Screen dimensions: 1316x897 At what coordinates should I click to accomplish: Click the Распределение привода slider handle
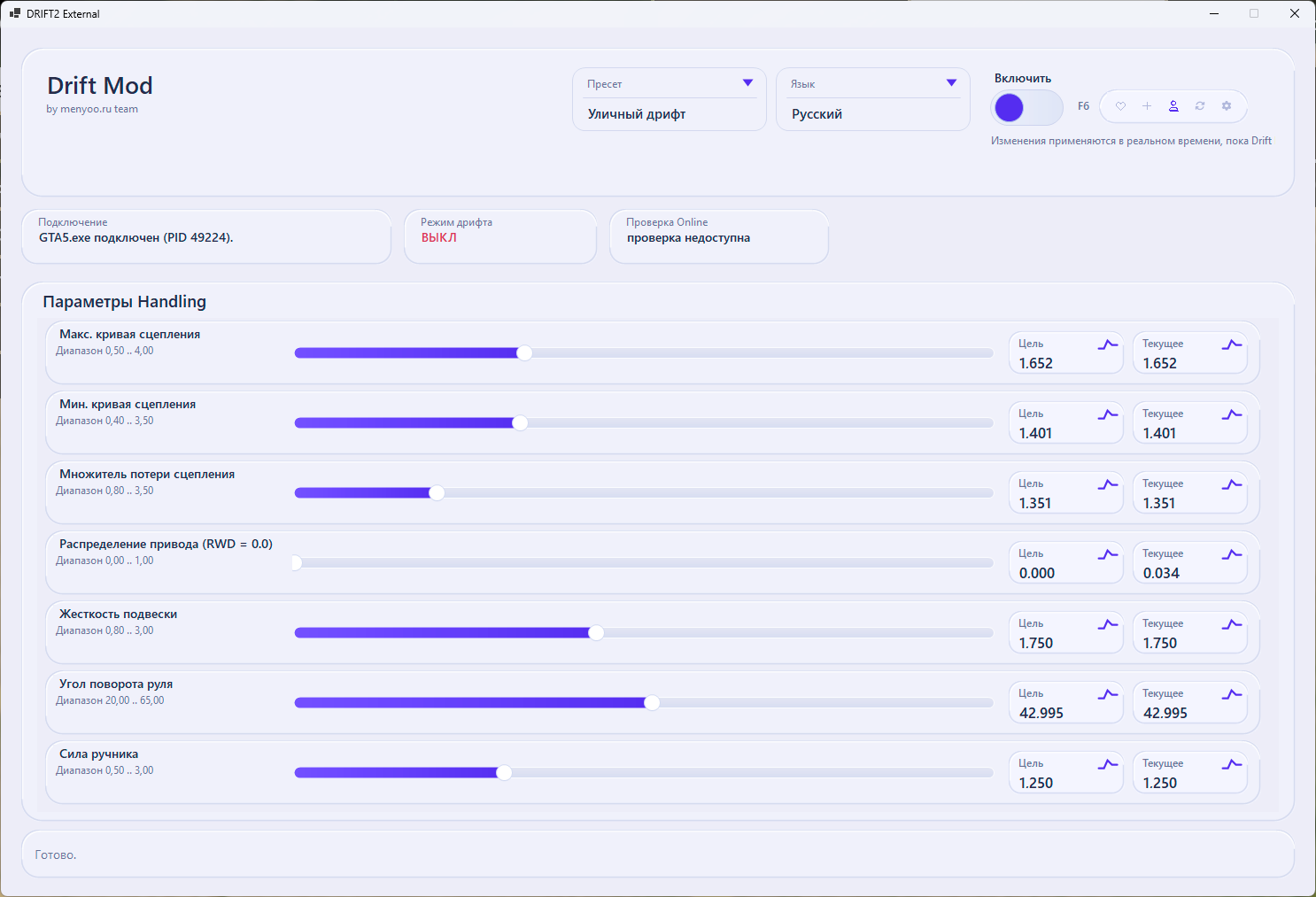pyautogui.click(x=297, y=563)
